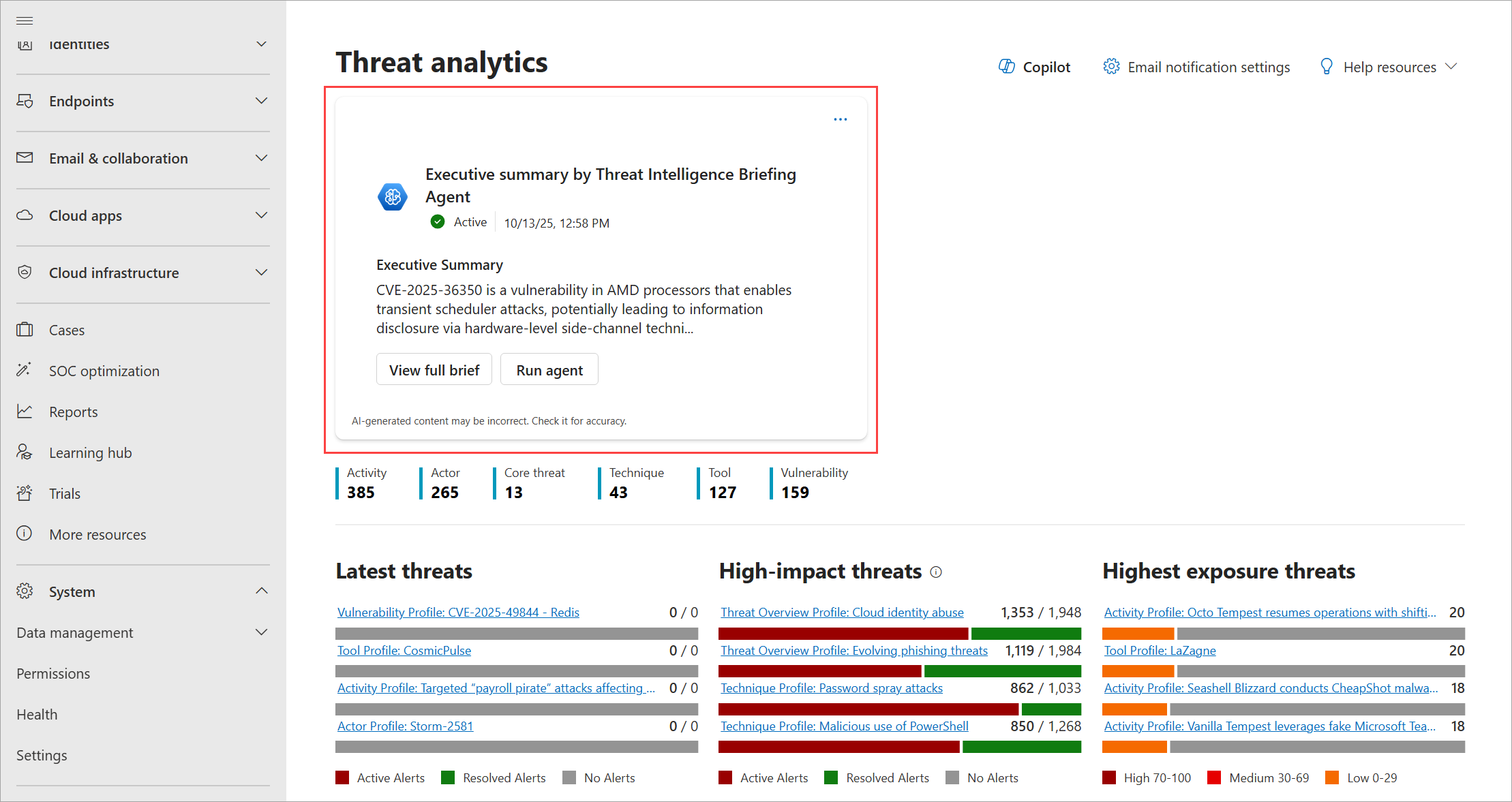Image resolution: width=1512 pixels, height=802 pixels.
Task: Click the Threat Intelligence Briefing Agent icon
Action: 393,197
